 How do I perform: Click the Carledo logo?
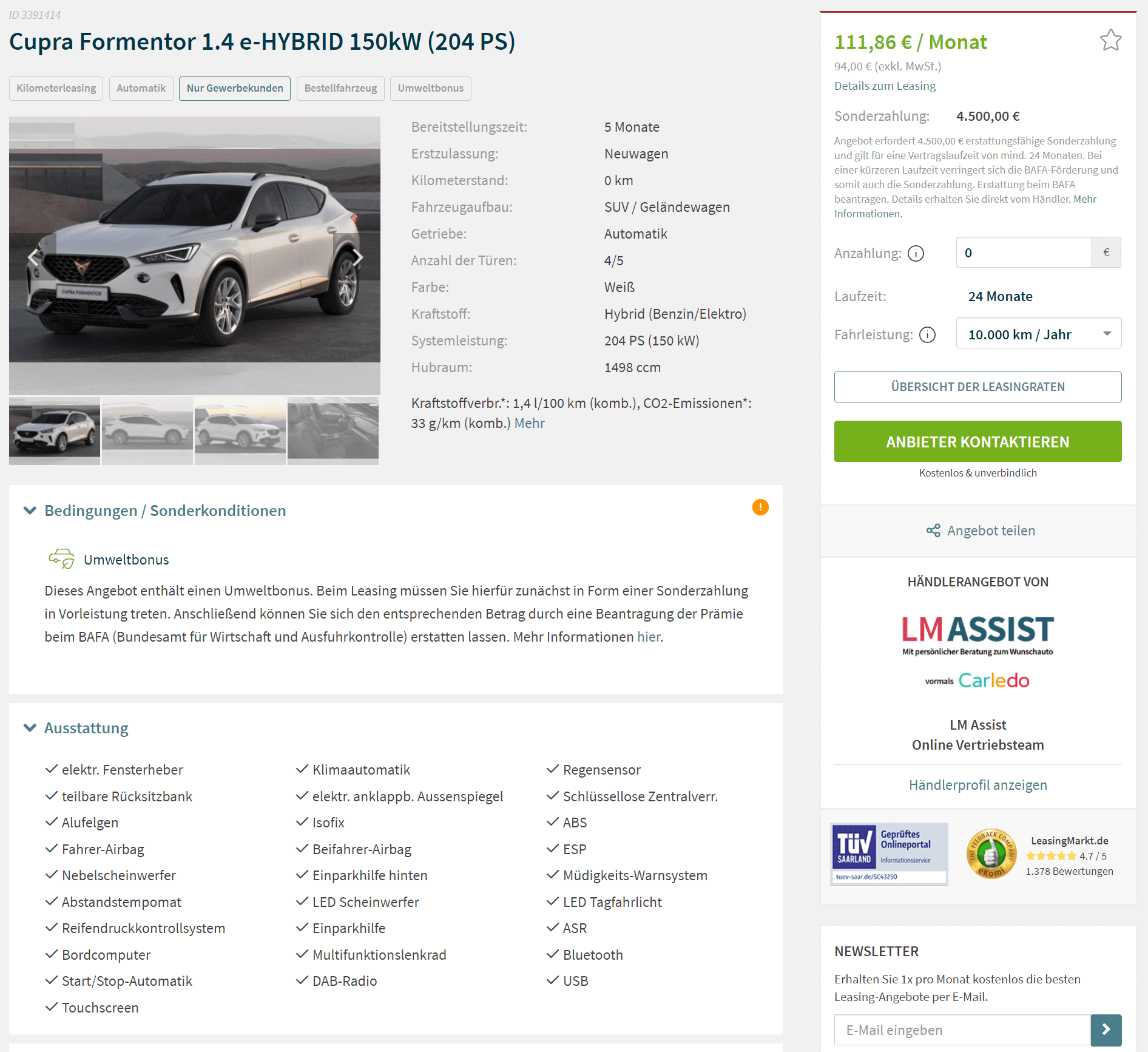pos(993,680)
